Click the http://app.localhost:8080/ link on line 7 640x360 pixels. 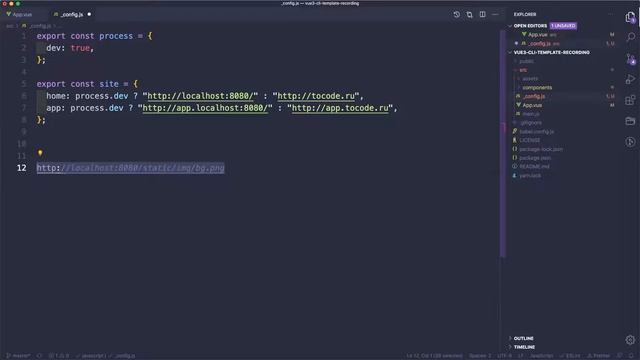pyautogui.click(x=205, y=108)
